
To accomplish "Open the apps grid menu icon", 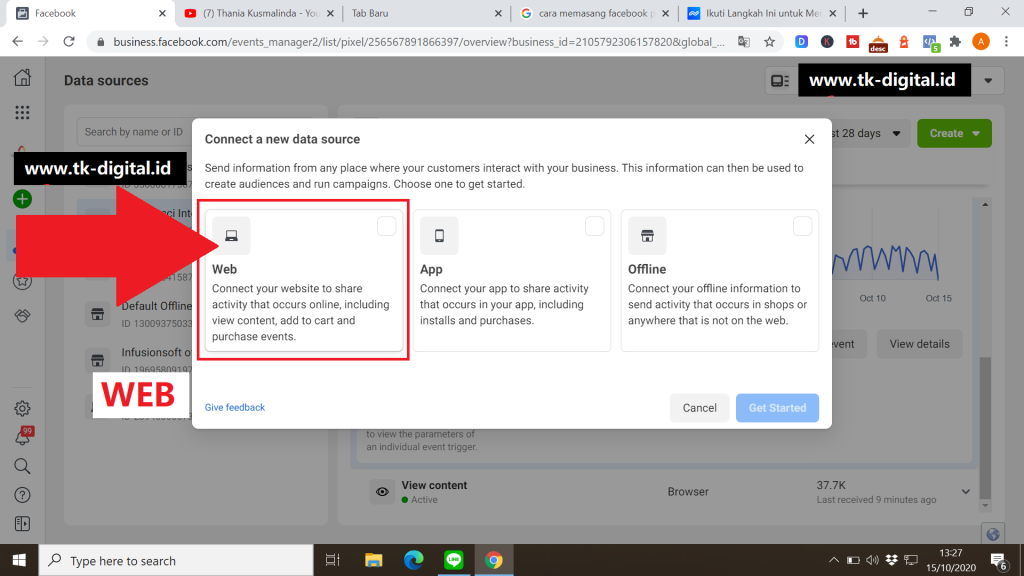I will [x=22, y=113].
